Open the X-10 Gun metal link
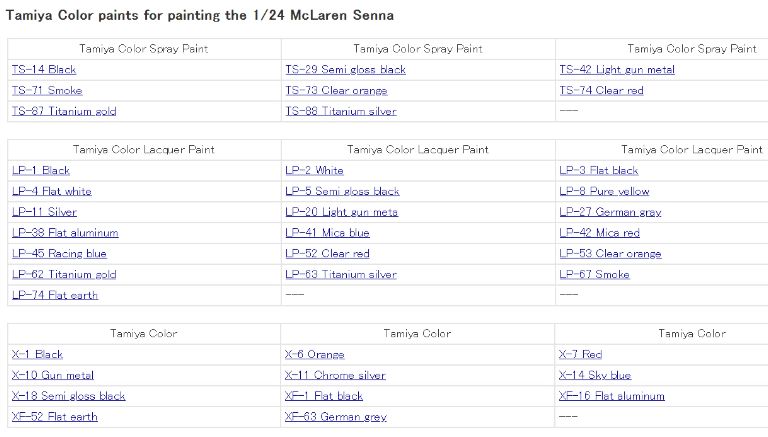This screenshot has width=768, height=437. 53,376
